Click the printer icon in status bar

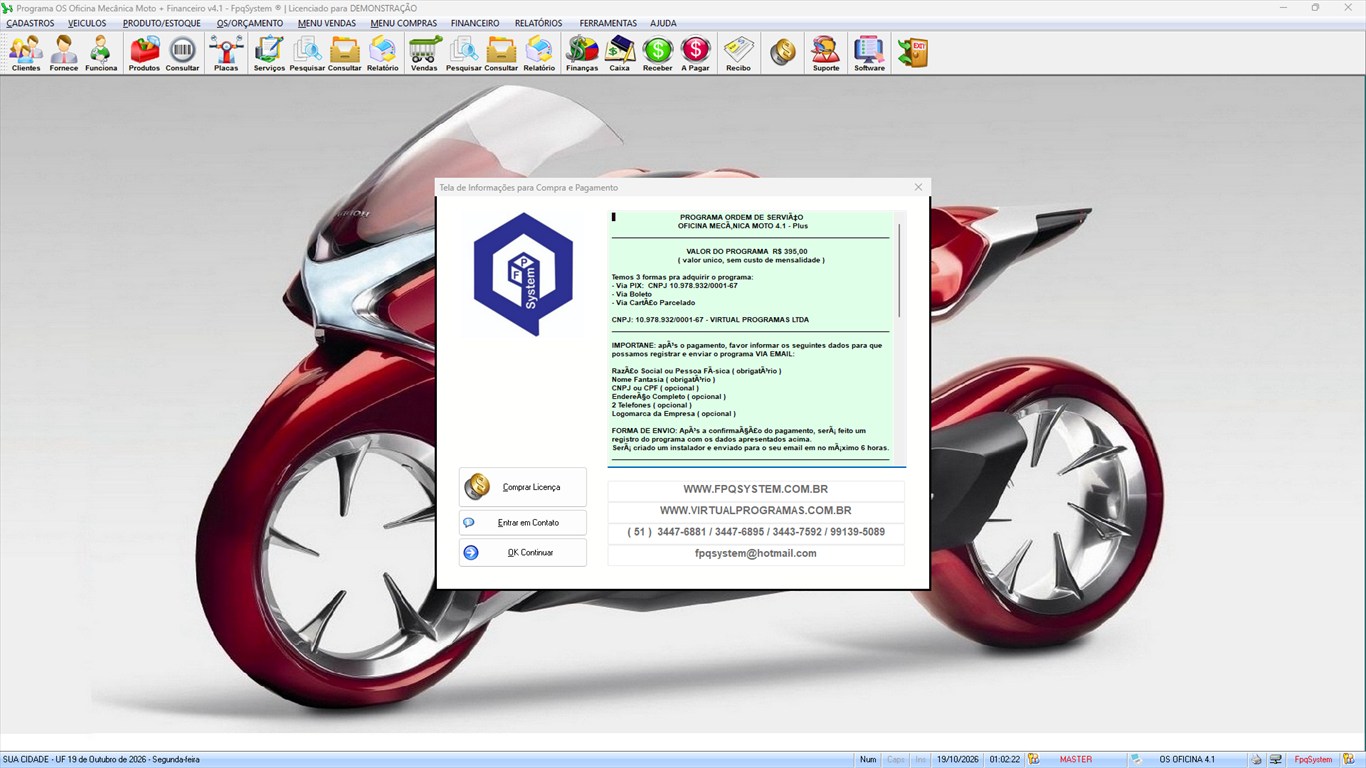[1256, 759]
